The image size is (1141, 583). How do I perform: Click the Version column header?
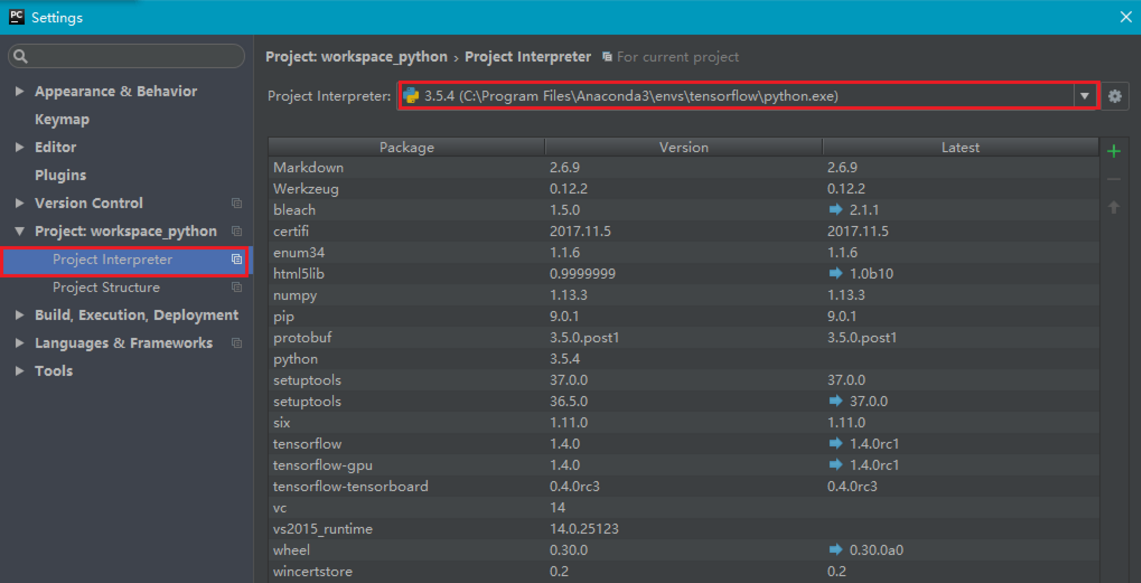pyautogui.click(x=684, y=147)
